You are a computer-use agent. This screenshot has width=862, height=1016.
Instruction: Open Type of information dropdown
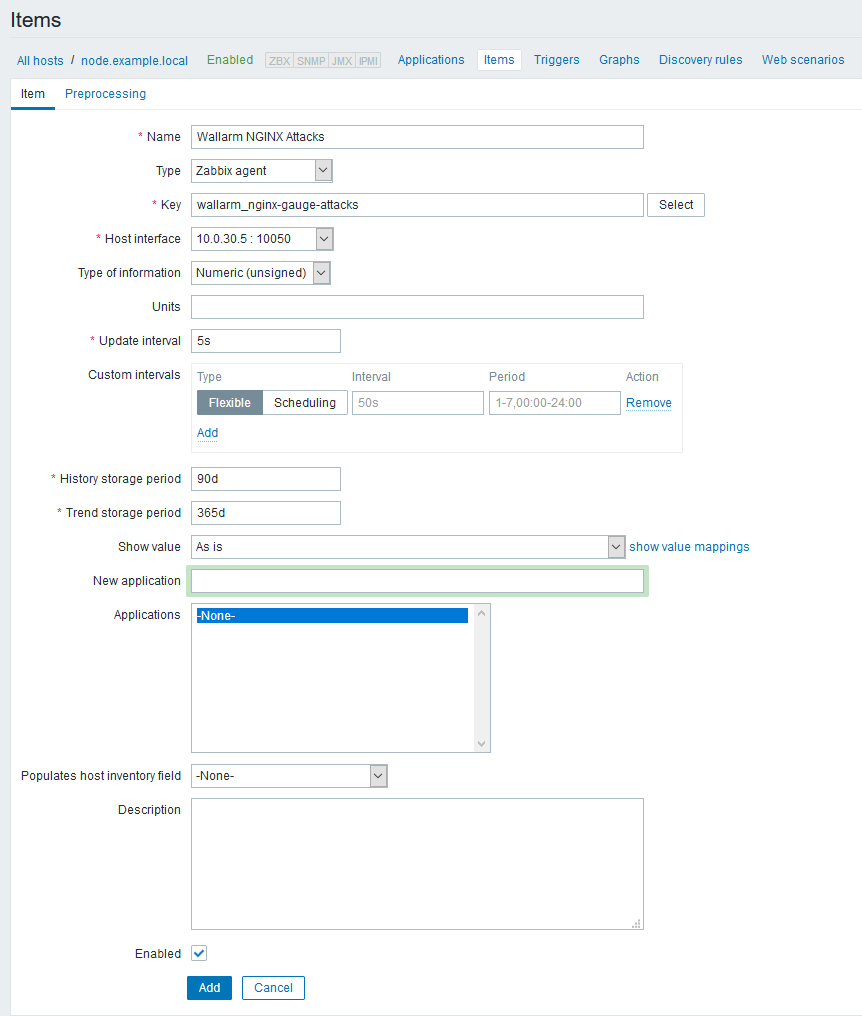261,273
